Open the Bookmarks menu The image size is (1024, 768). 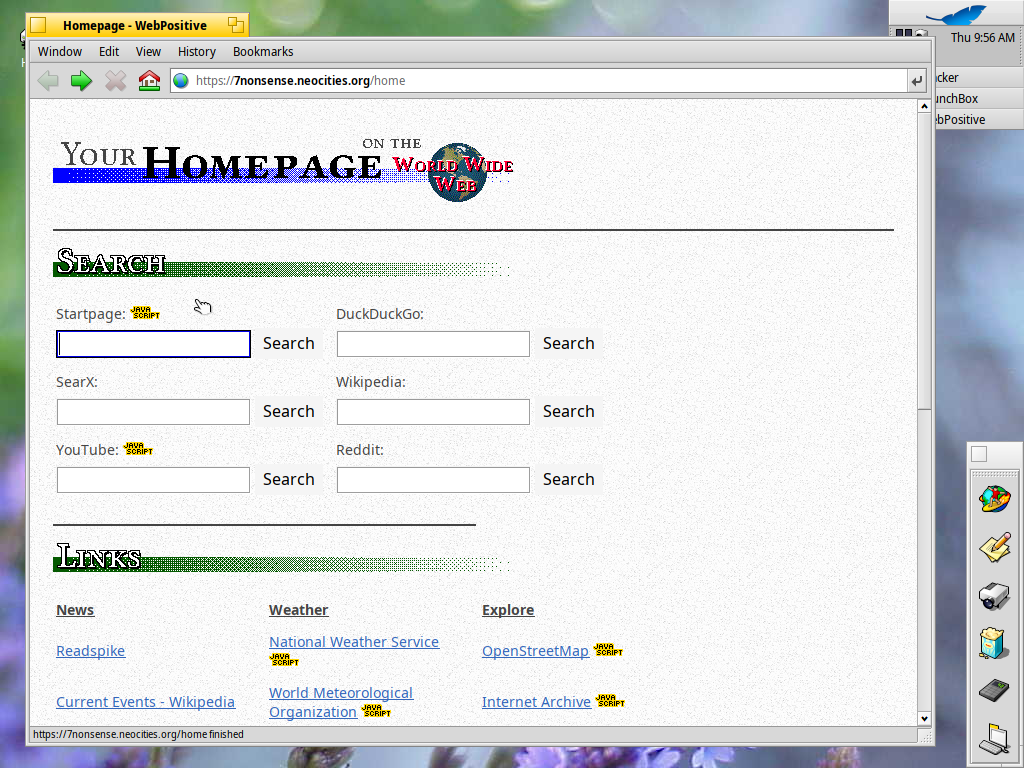point(263,52)
